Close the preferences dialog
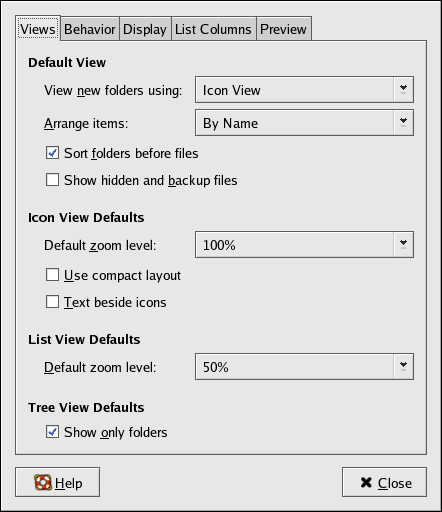The image size is (442, 512). click(384, 482)
